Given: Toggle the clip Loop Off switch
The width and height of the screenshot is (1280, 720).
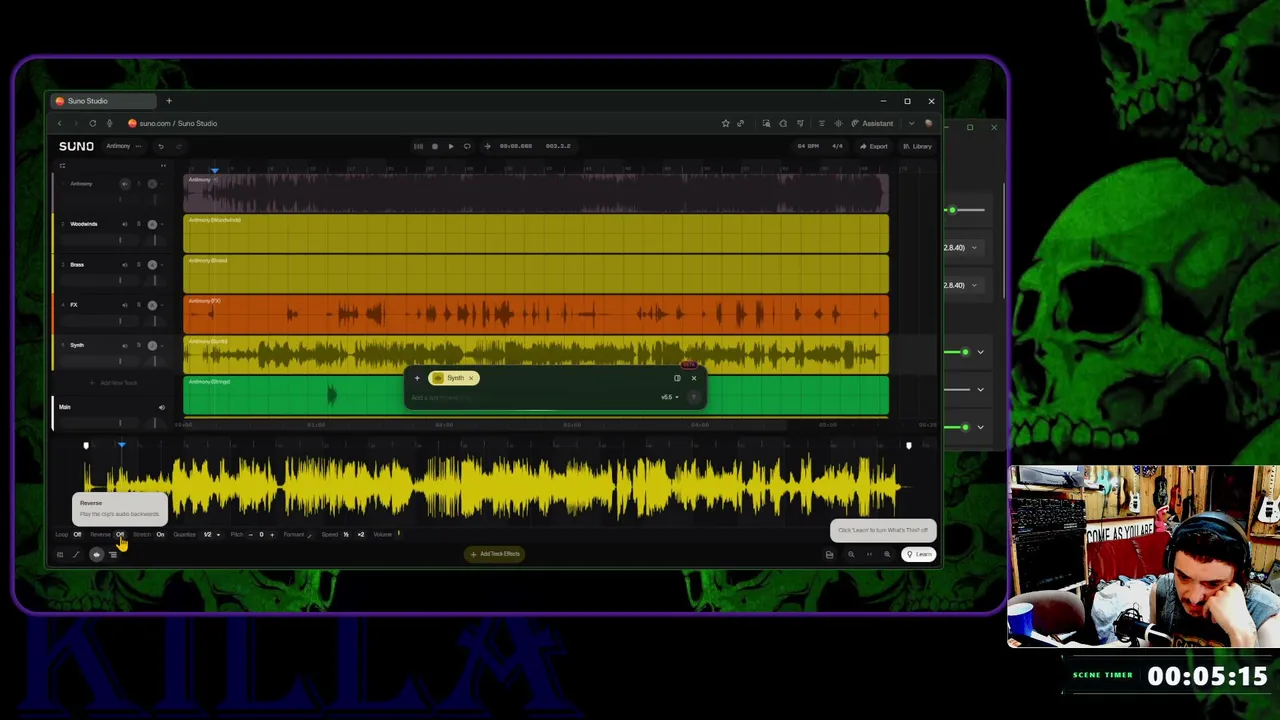Looking at the screenshot, I should pos(77,534).
